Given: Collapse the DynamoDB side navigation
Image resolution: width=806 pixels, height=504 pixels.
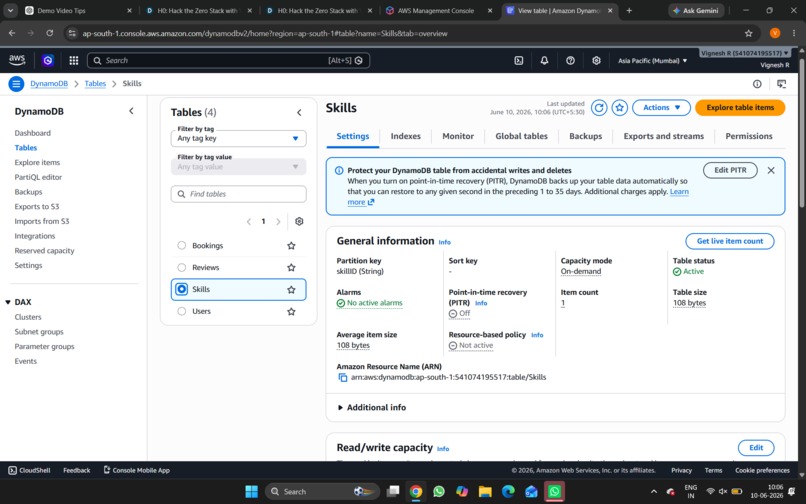Looking at the screenshot, I should pos(131,111).
